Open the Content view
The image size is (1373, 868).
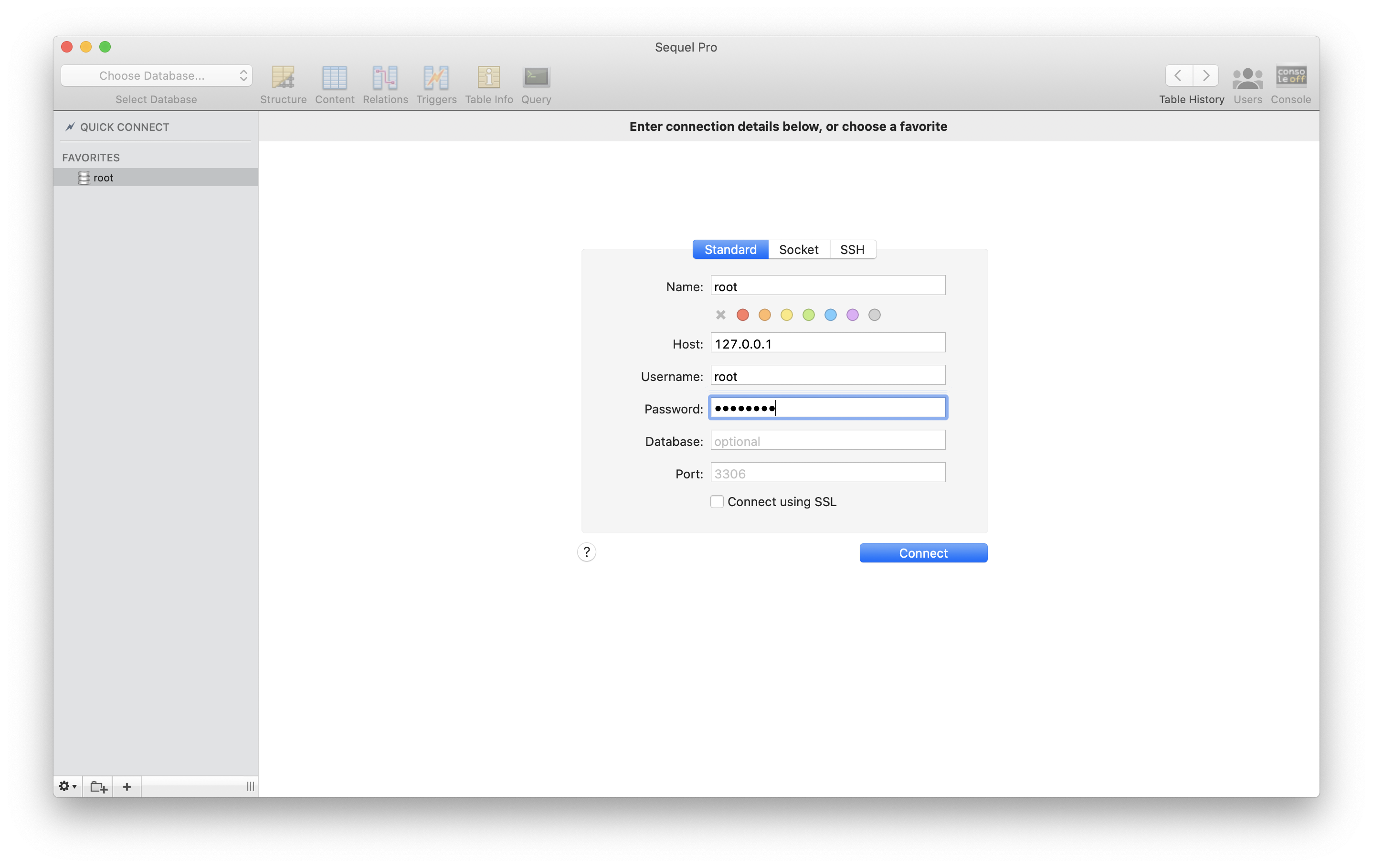coord(334,78)
